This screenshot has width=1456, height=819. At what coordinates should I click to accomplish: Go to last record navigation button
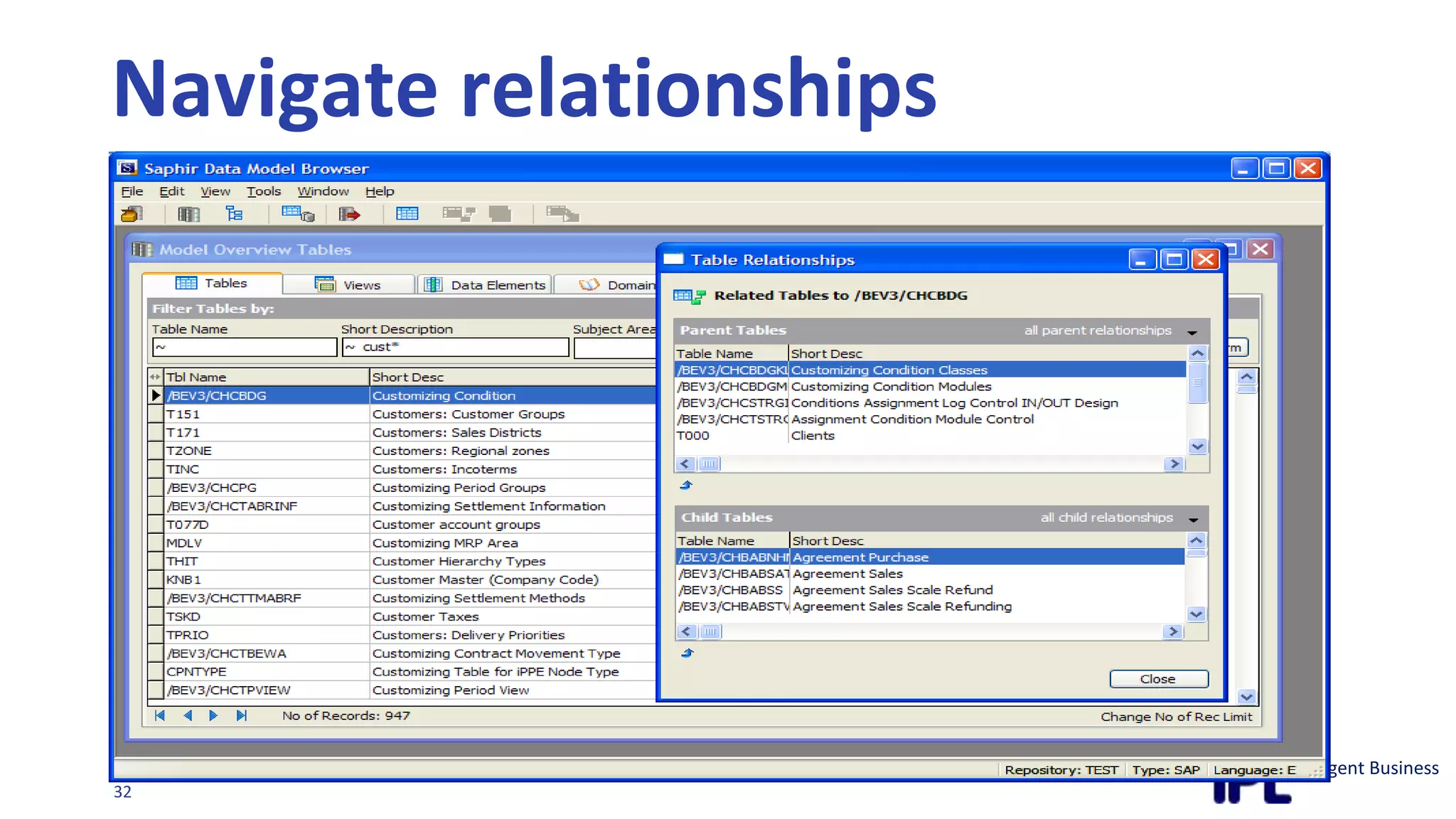click(x=242, y=716)
